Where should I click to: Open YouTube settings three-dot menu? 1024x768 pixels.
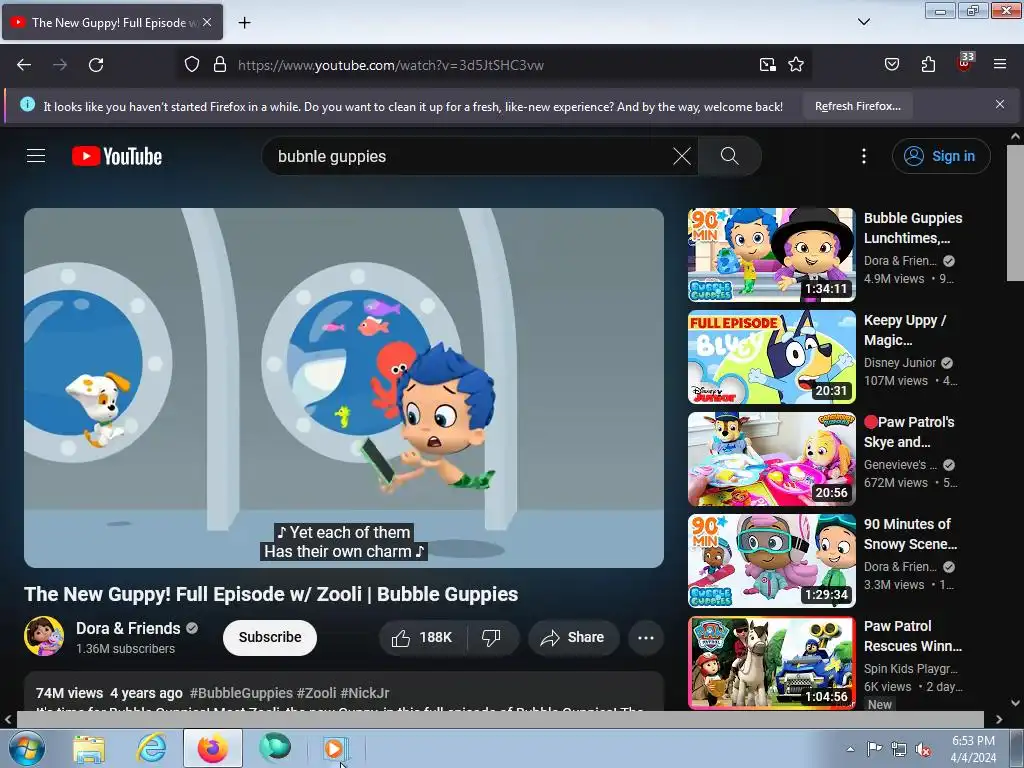864,156
